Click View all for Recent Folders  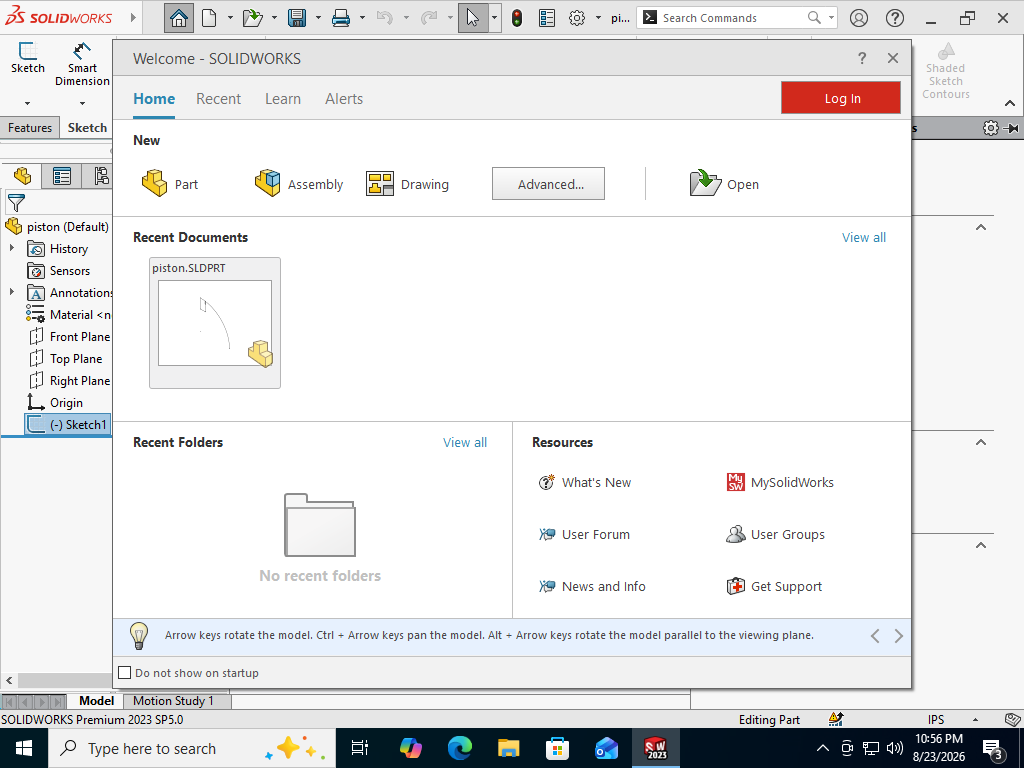point(465,443)
